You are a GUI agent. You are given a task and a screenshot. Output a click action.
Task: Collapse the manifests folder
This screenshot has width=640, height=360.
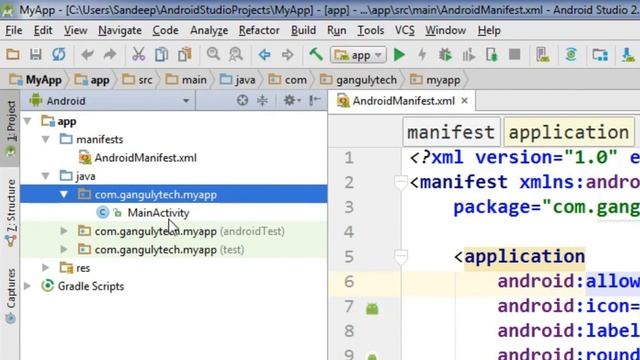tap(46, 140)
